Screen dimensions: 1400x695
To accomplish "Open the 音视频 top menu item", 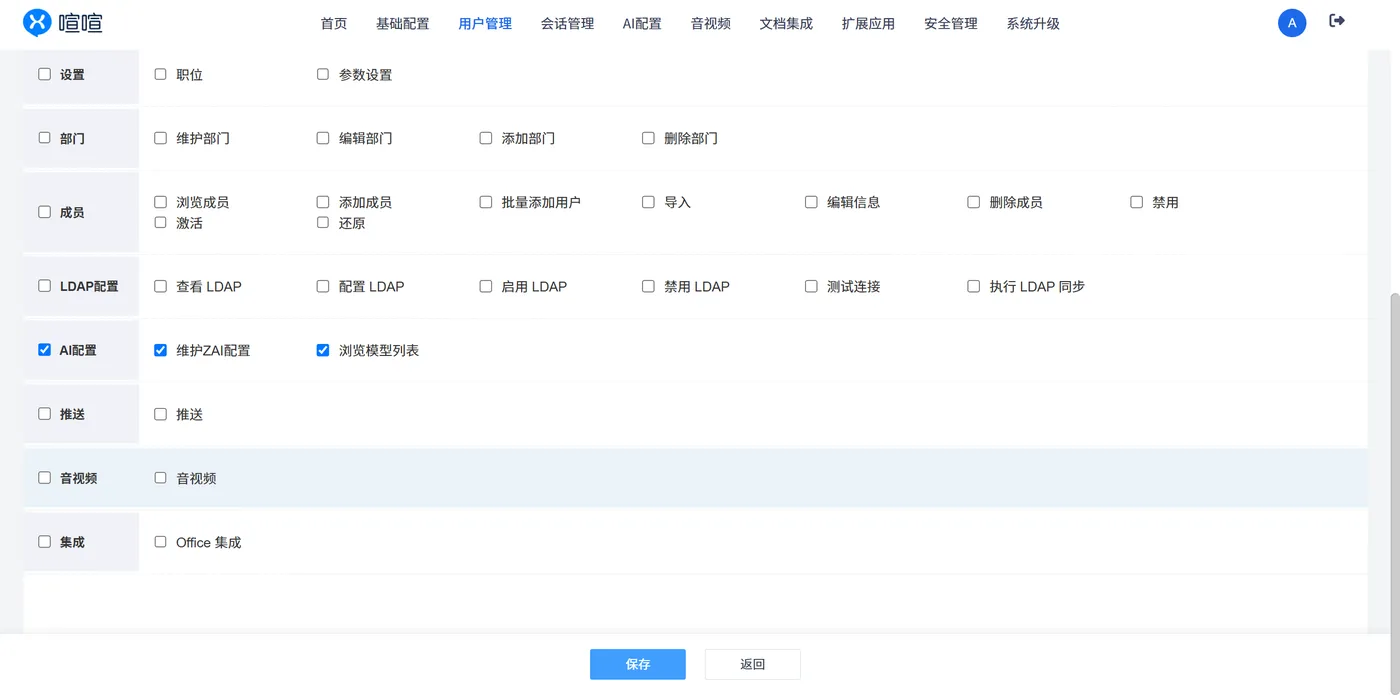I will 710,23.
